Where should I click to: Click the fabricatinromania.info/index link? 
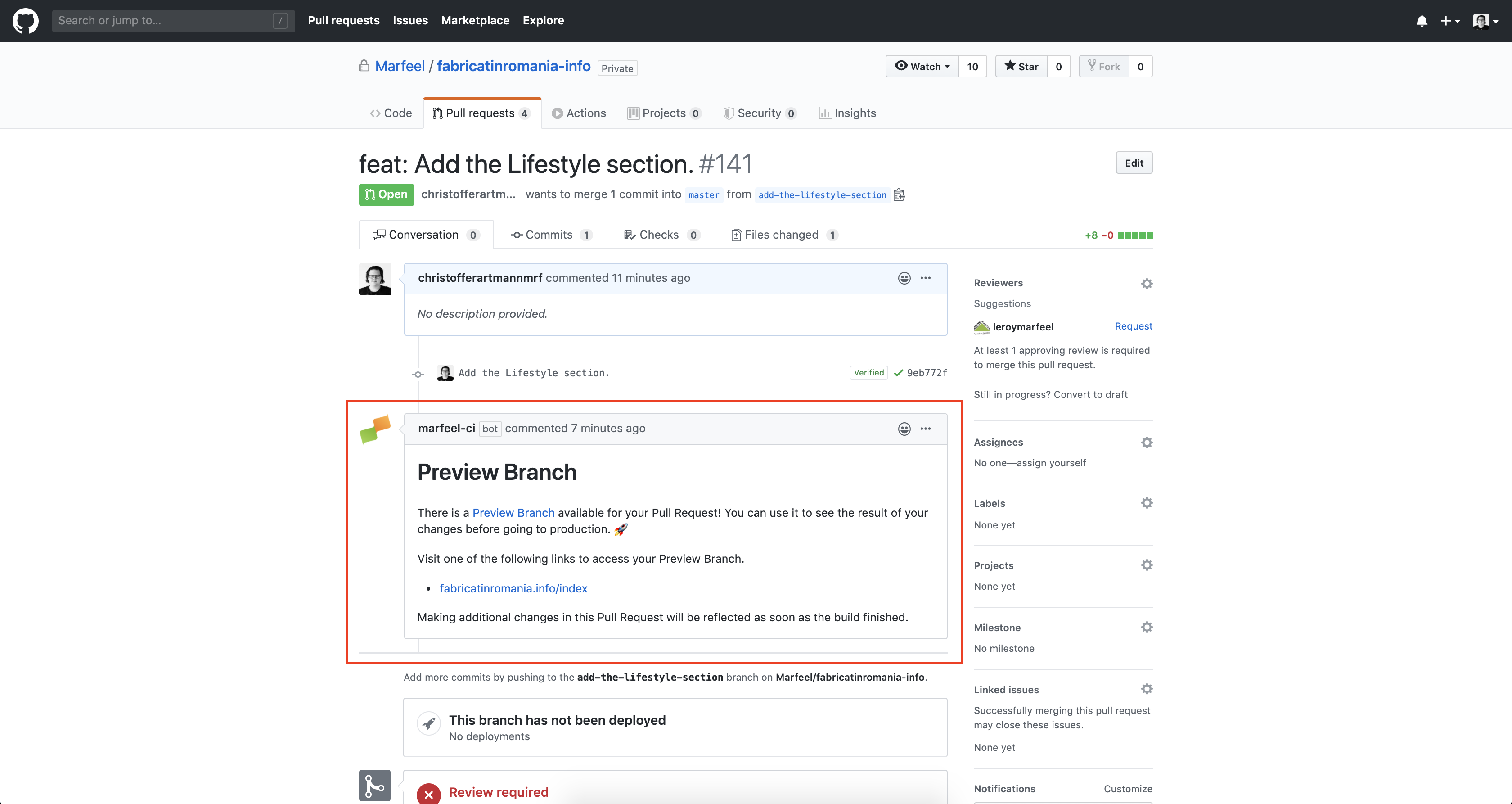click(x=513, y=588)
